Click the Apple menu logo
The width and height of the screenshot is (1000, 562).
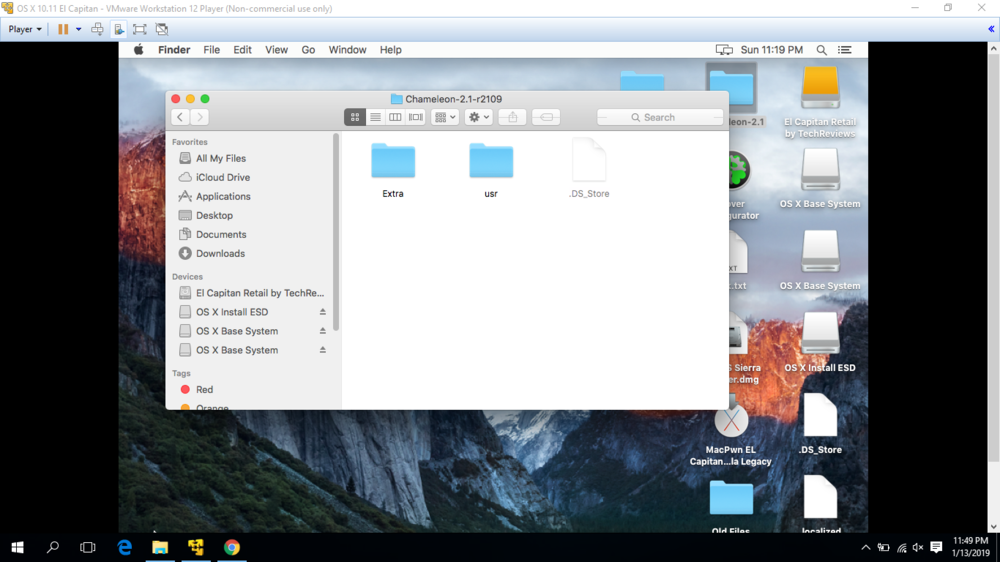click(139, 50)
